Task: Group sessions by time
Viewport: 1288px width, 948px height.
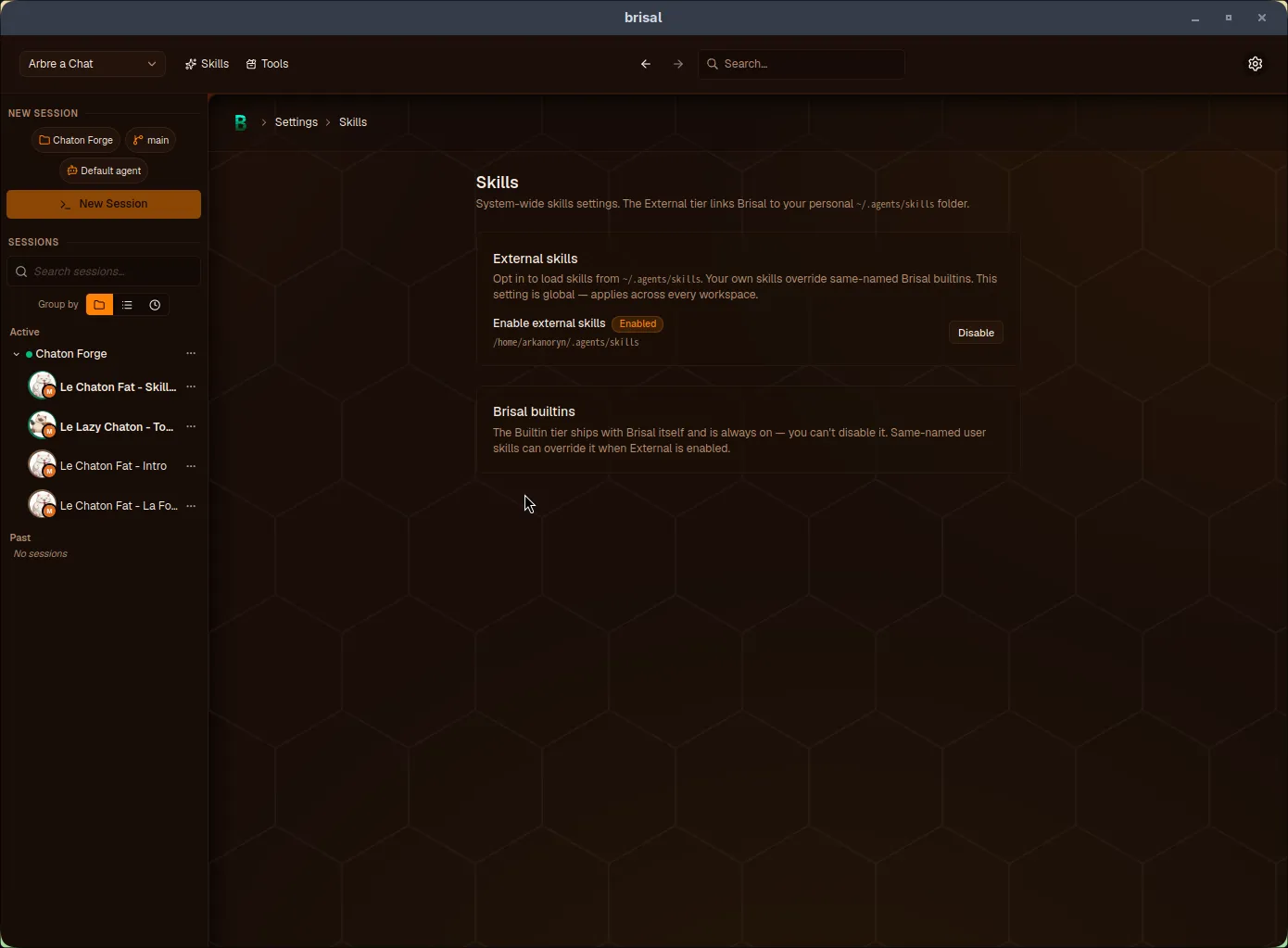Action: coord(155,305)
